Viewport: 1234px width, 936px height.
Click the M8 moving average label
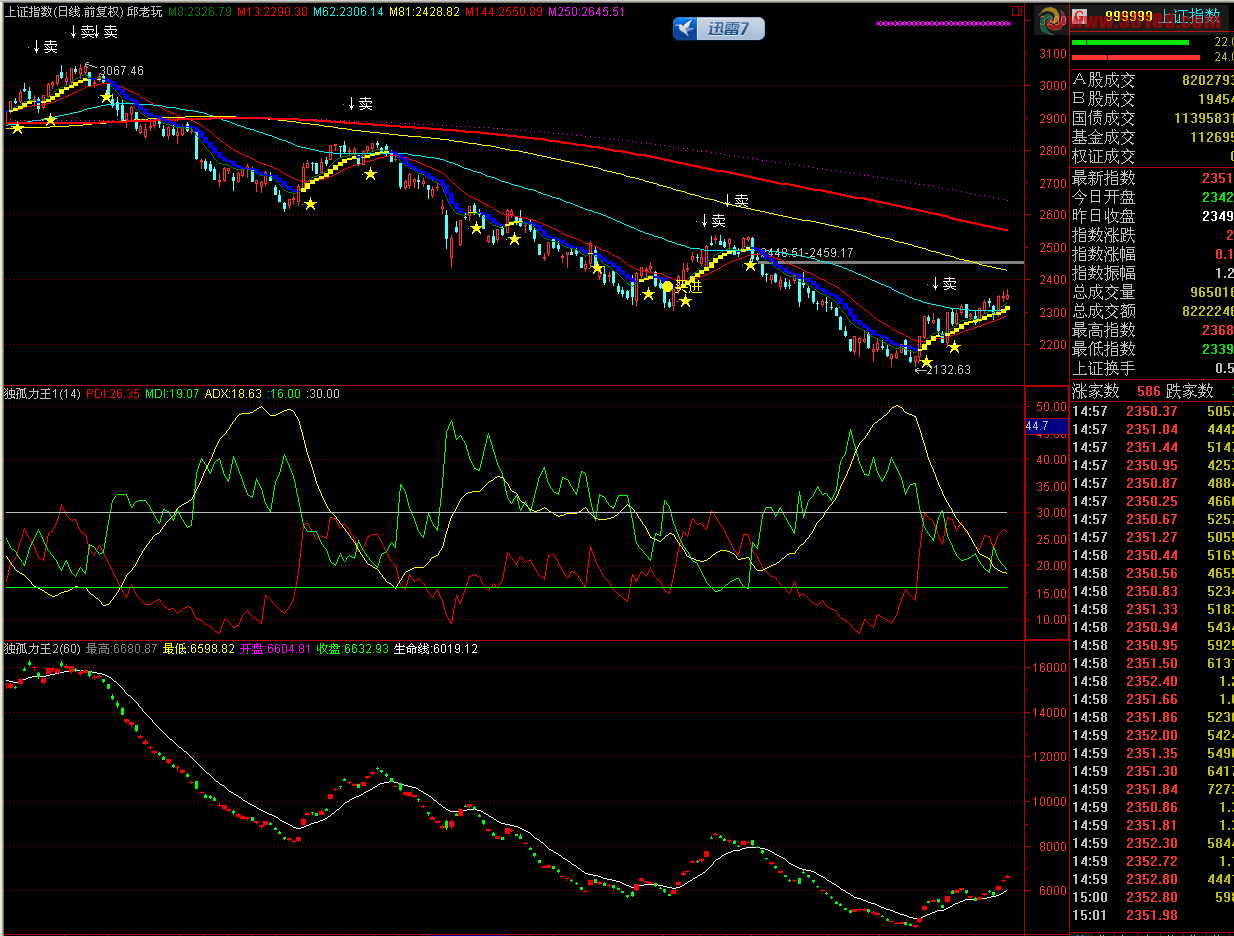[x=200, y=12]
